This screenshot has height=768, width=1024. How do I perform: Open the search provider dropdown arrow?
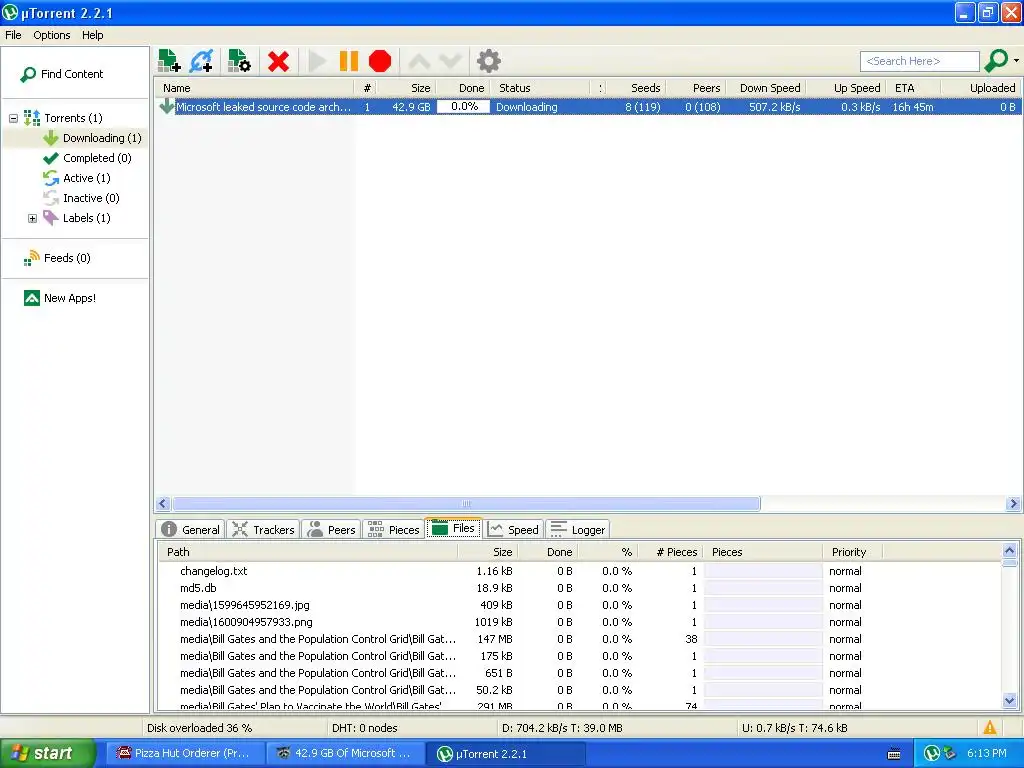pos(1016,61)
